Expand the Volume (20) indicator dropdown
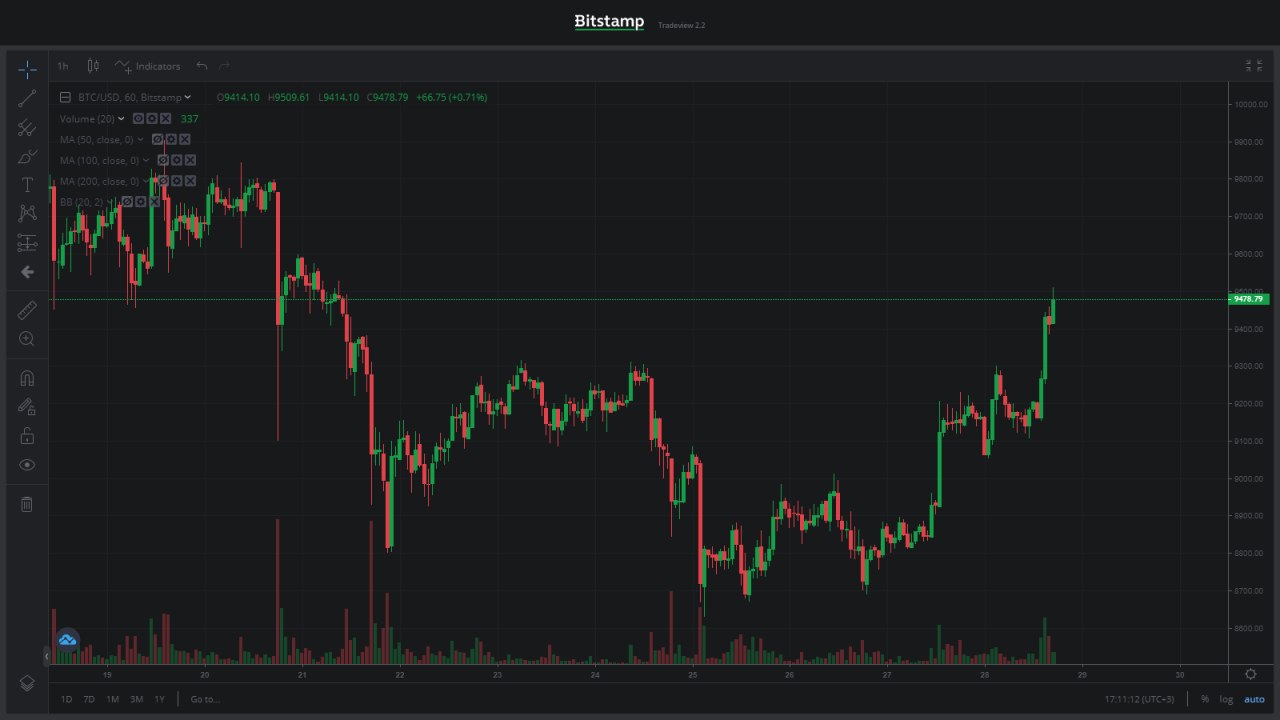 coord(122,119)
